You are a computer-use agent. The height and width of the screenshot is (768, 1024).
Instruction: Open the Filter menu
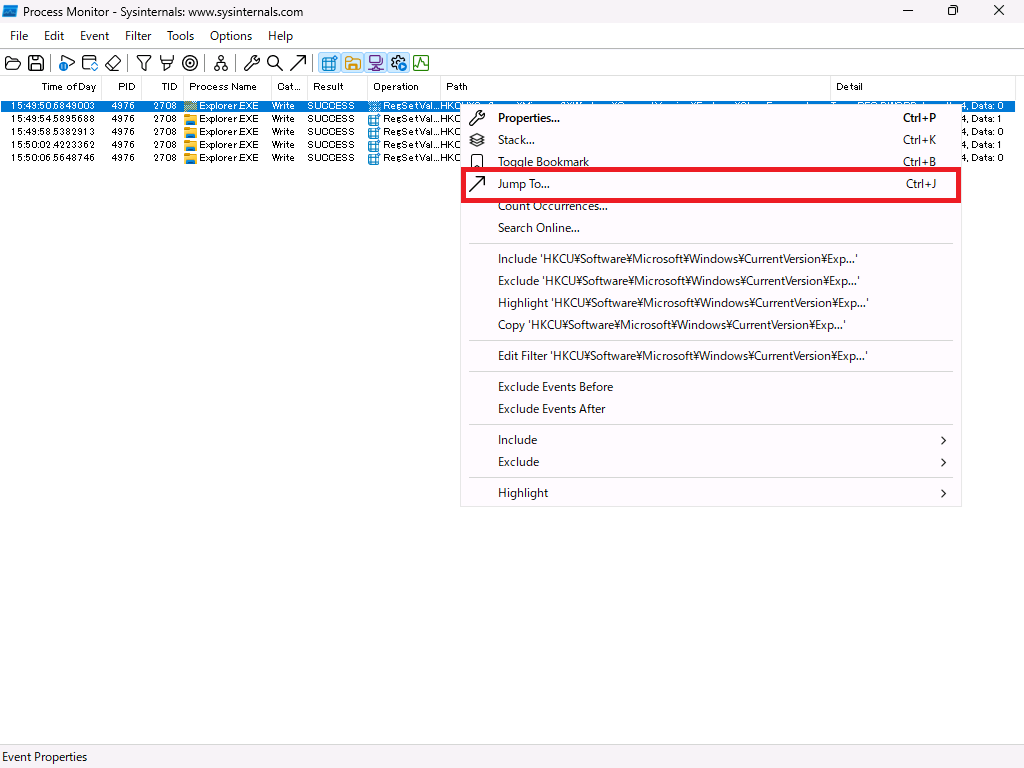pos(138,36)
